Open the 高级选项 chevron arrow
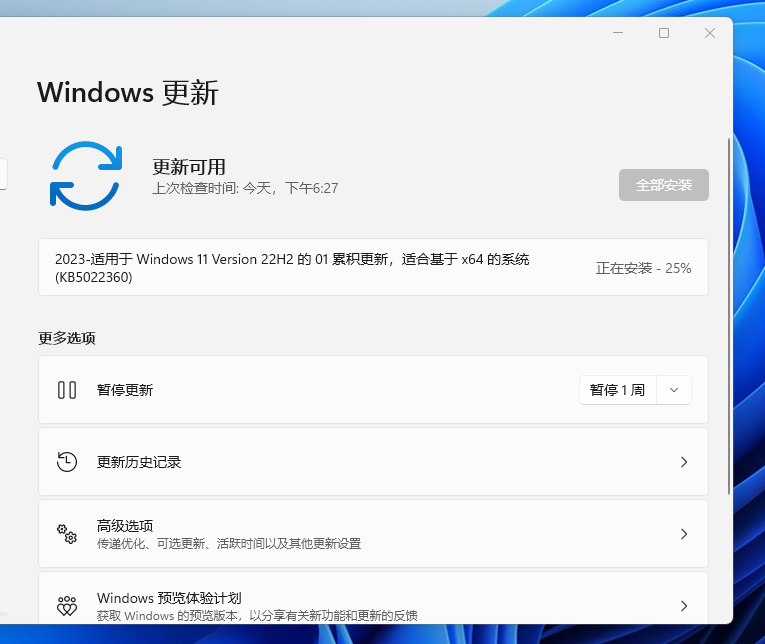The image size is (765, 644). (684, 534)
